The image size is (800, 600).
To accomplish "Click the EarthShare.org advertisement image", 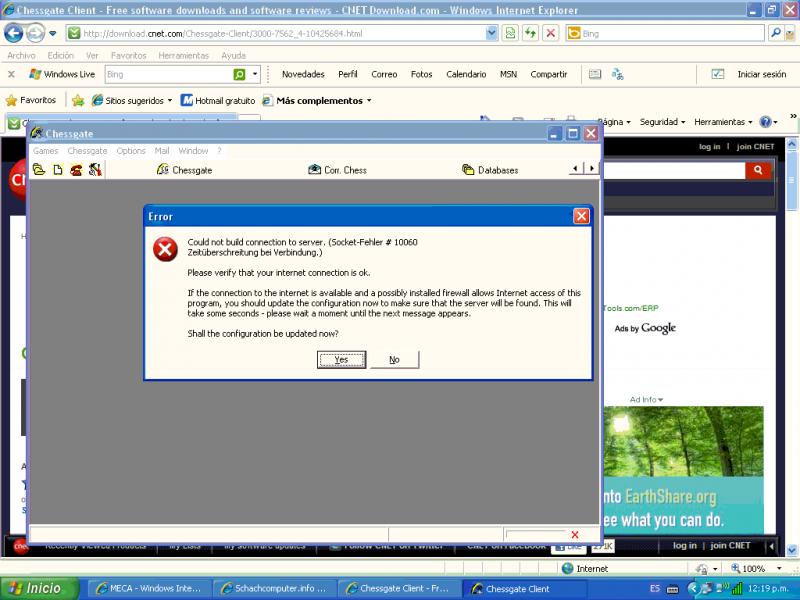I will click(684, 469).
